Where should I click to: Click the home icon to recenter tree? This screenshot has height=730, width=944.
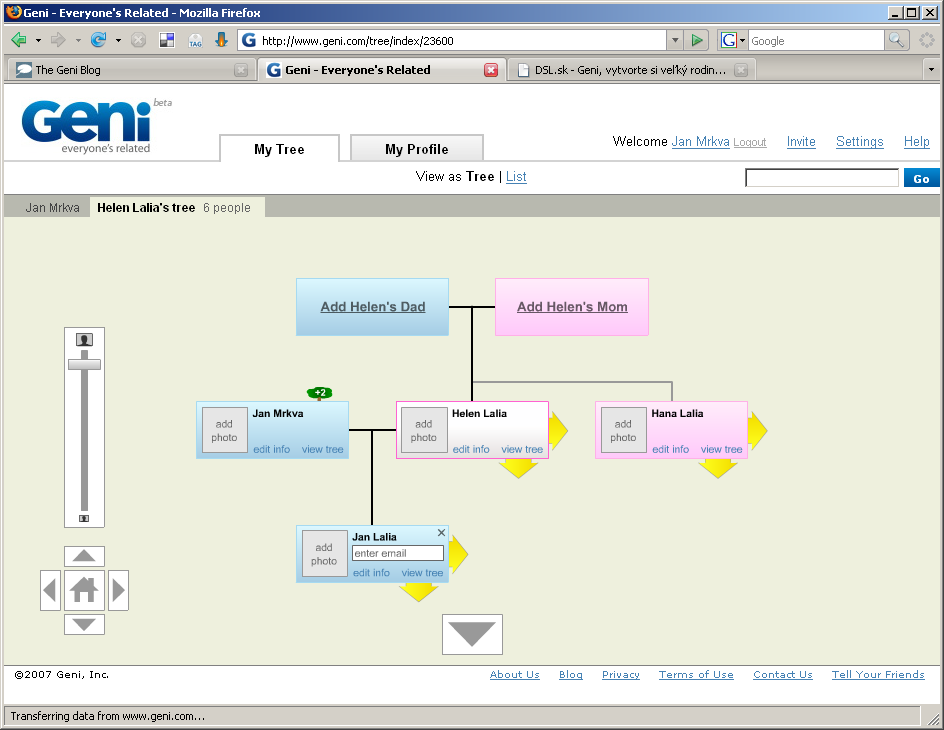click(x=84, y=590)
